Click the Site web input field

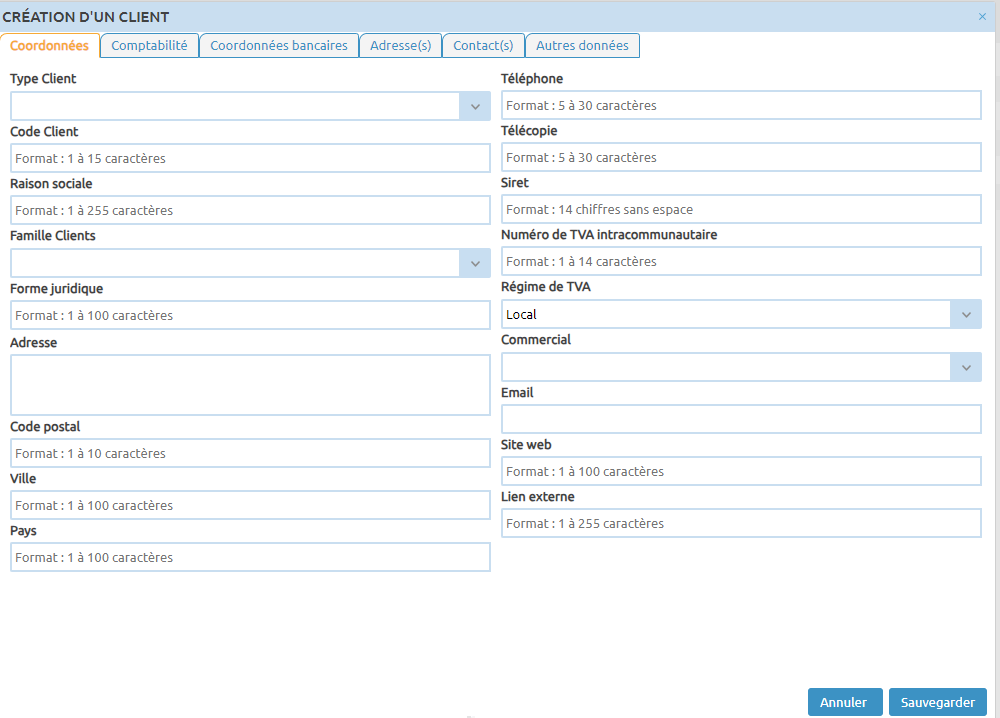click(x=740, y=471)
